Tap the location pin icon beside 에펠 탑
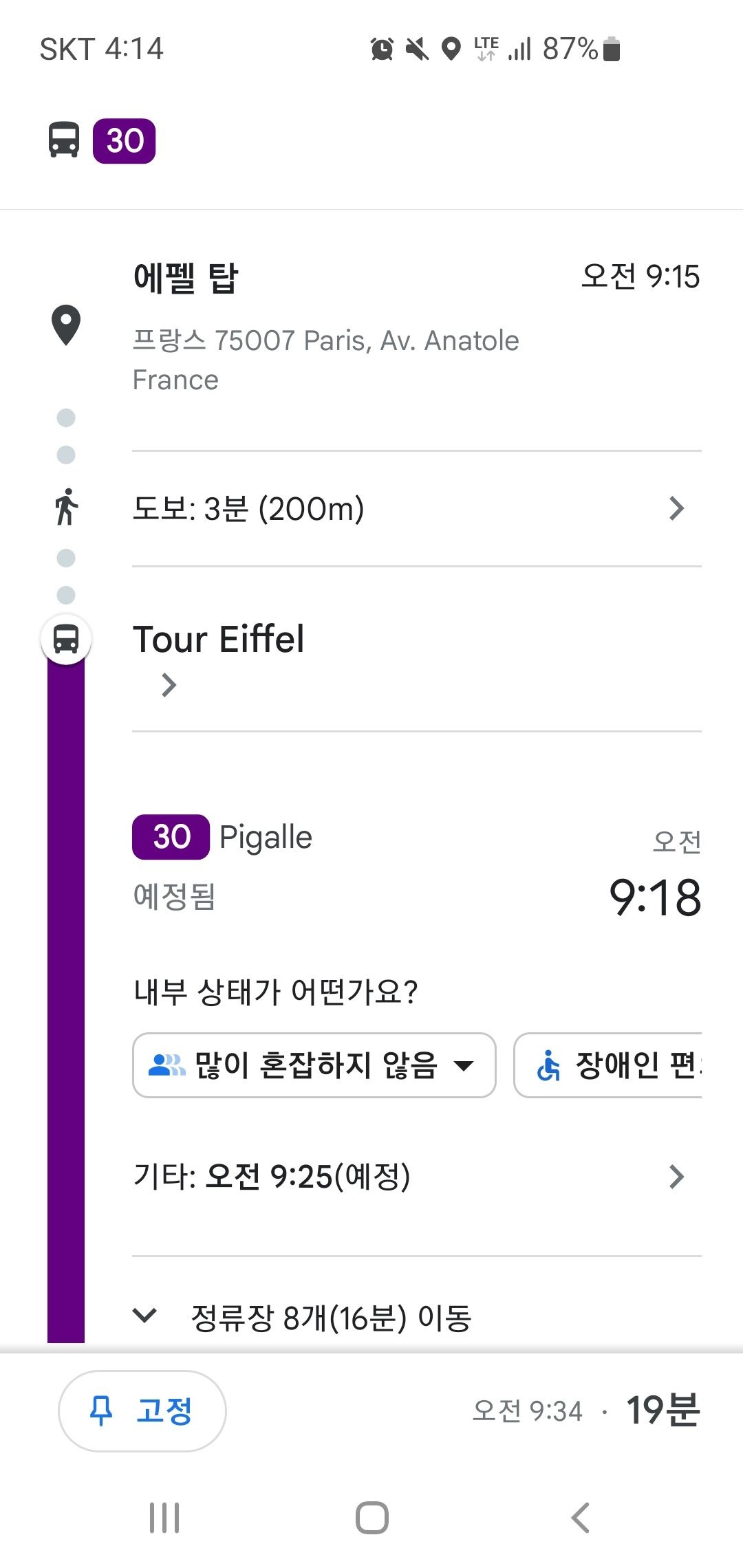This screenshot has width=743, height=1568. click(x=66, y=325)
